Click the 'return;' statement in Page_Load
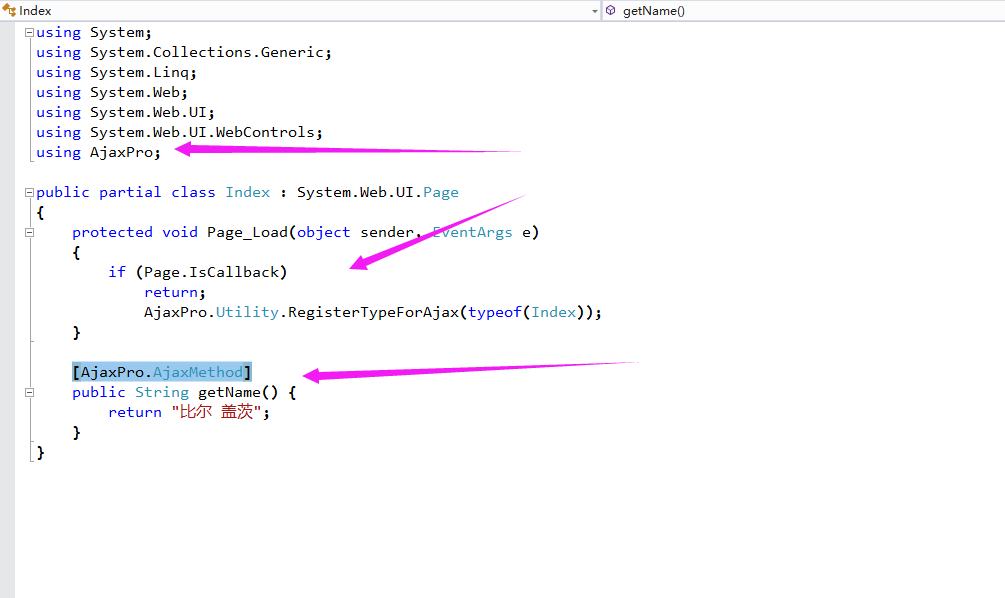This screenshot has height=598, width=1005. coord(175,292)
